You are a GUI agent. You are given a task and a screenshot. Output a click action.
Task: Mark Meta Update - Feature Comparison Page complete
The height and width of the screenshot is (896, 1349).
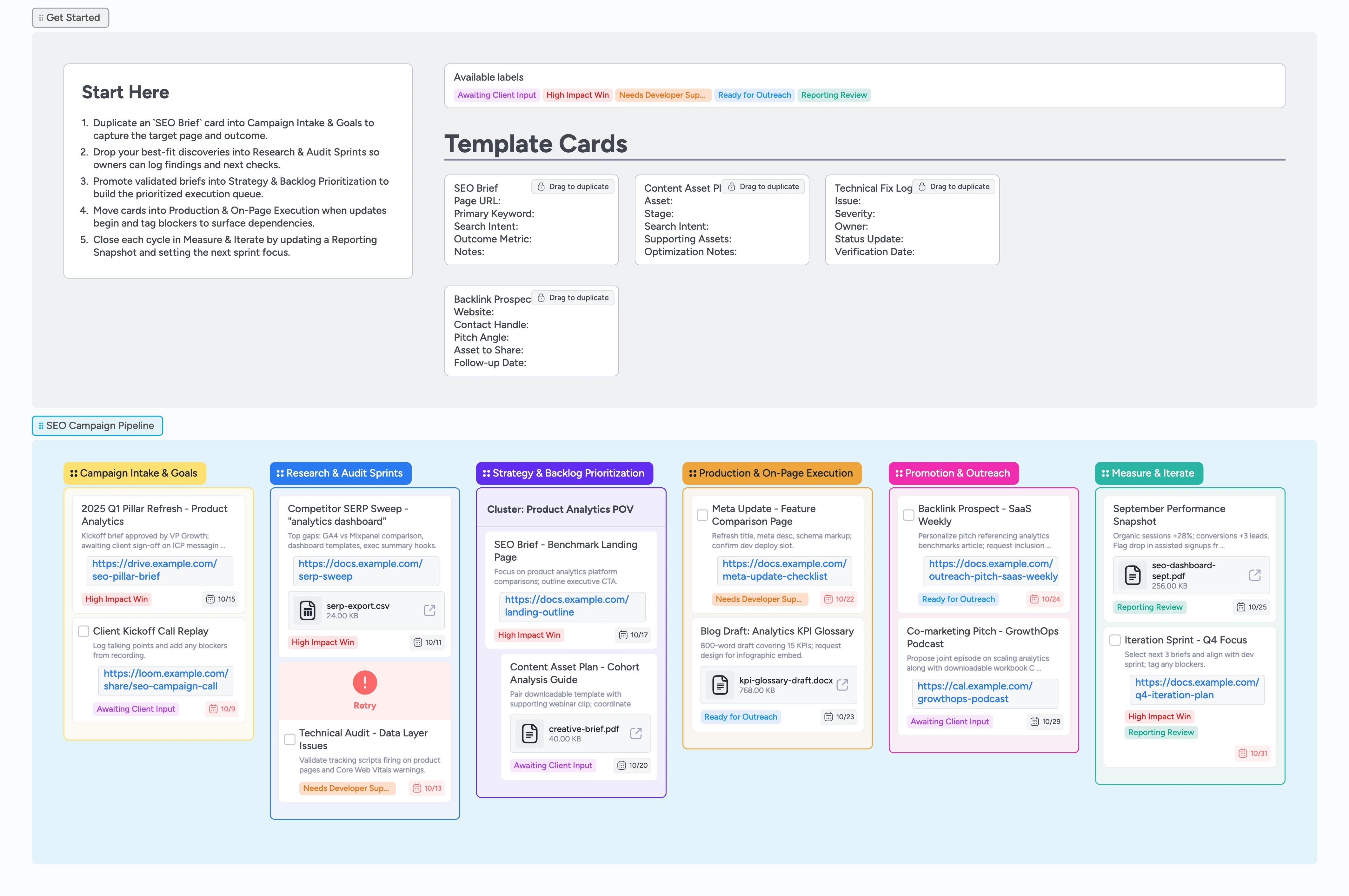tap(702, 515)
